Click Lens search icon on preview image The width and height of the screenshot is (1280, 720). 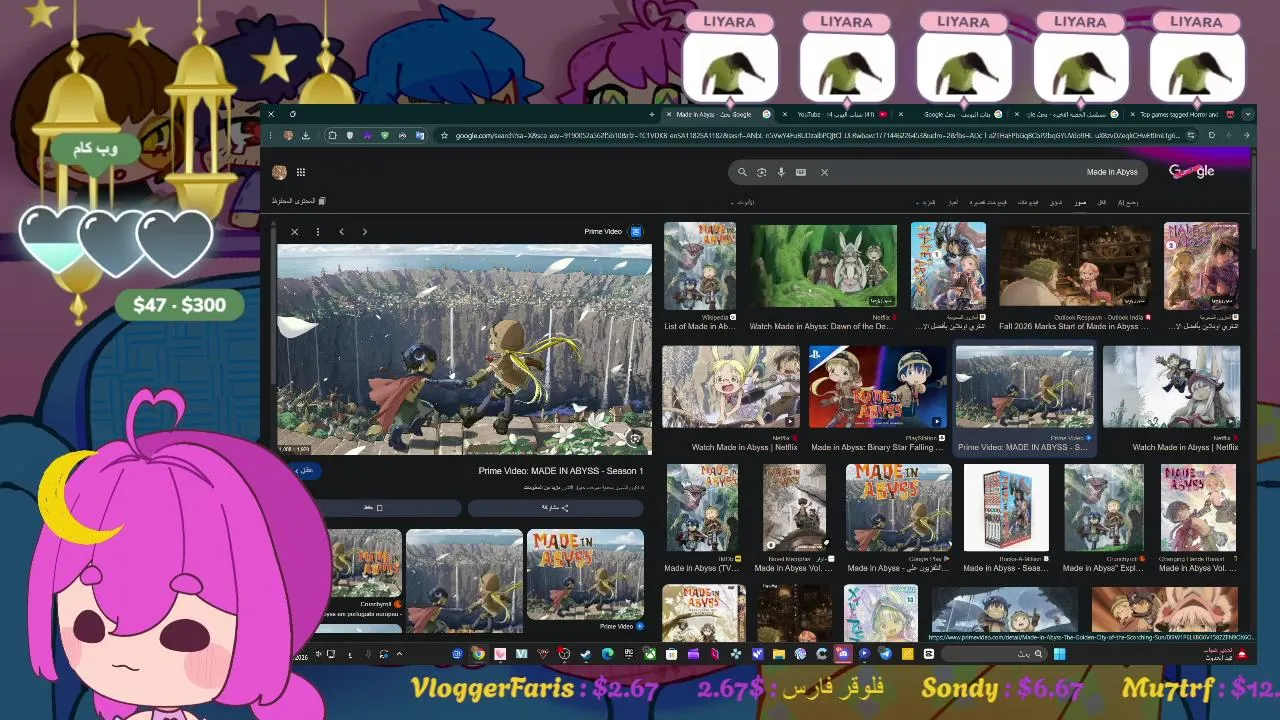tap(635, 438)
